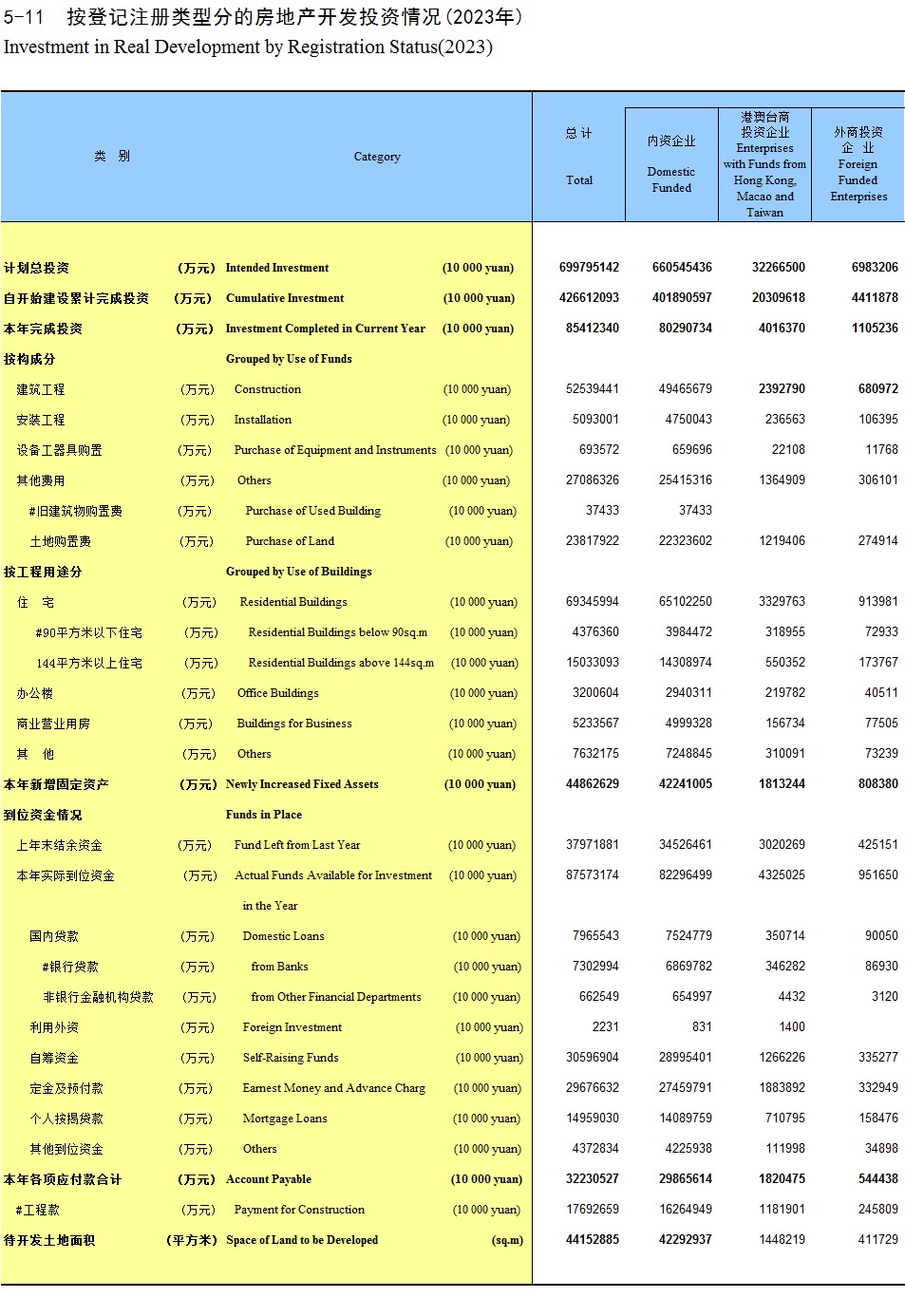Click the 'Construction' row label
The width and height of the screenshot is (905, 1316).
(268, 389)
